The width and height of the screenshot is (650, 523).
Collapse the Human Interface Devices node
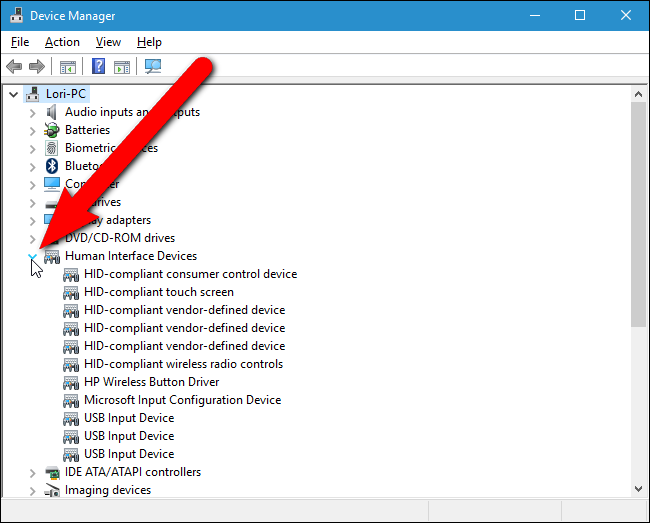pyautogui.click(x=32, y=256)
